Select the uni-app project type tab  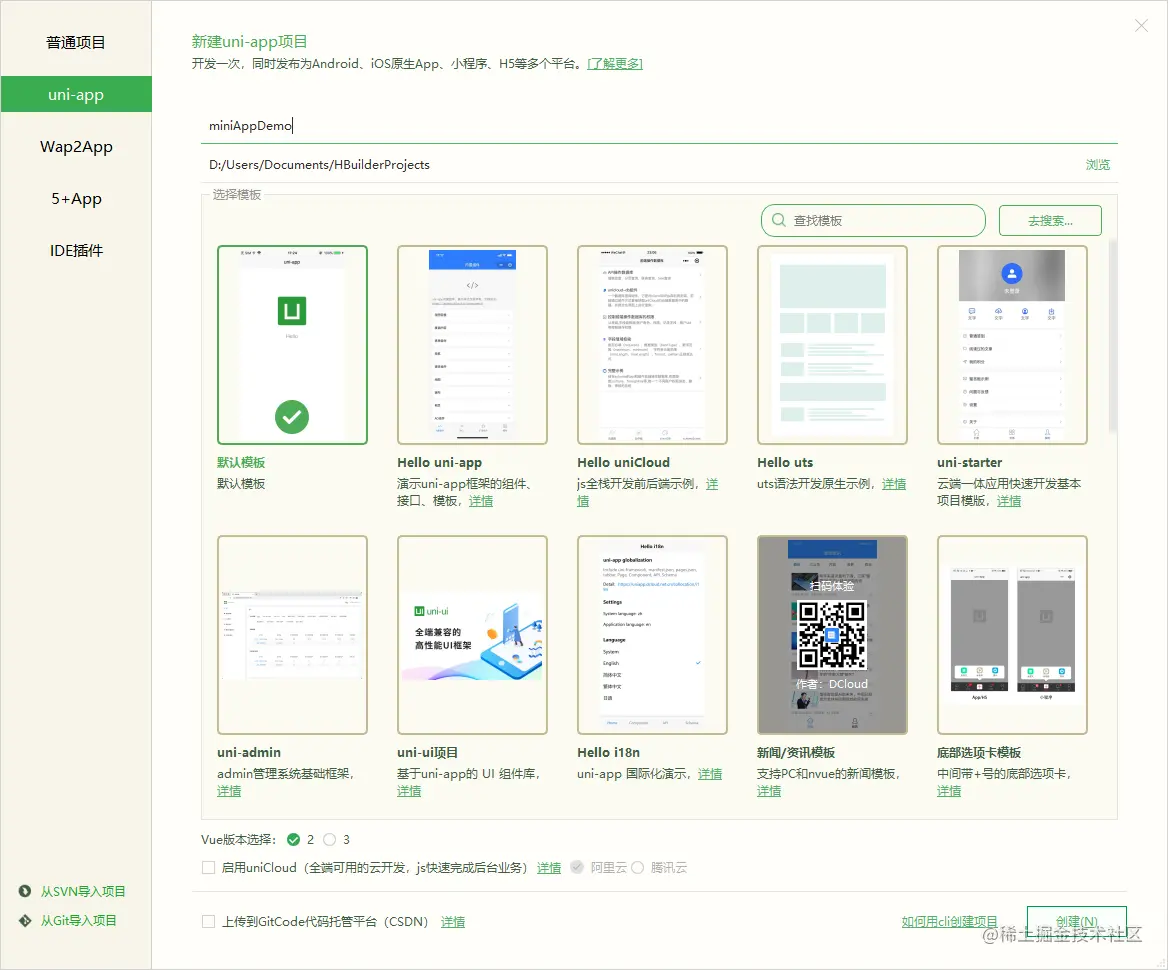(x=75, y=95)
